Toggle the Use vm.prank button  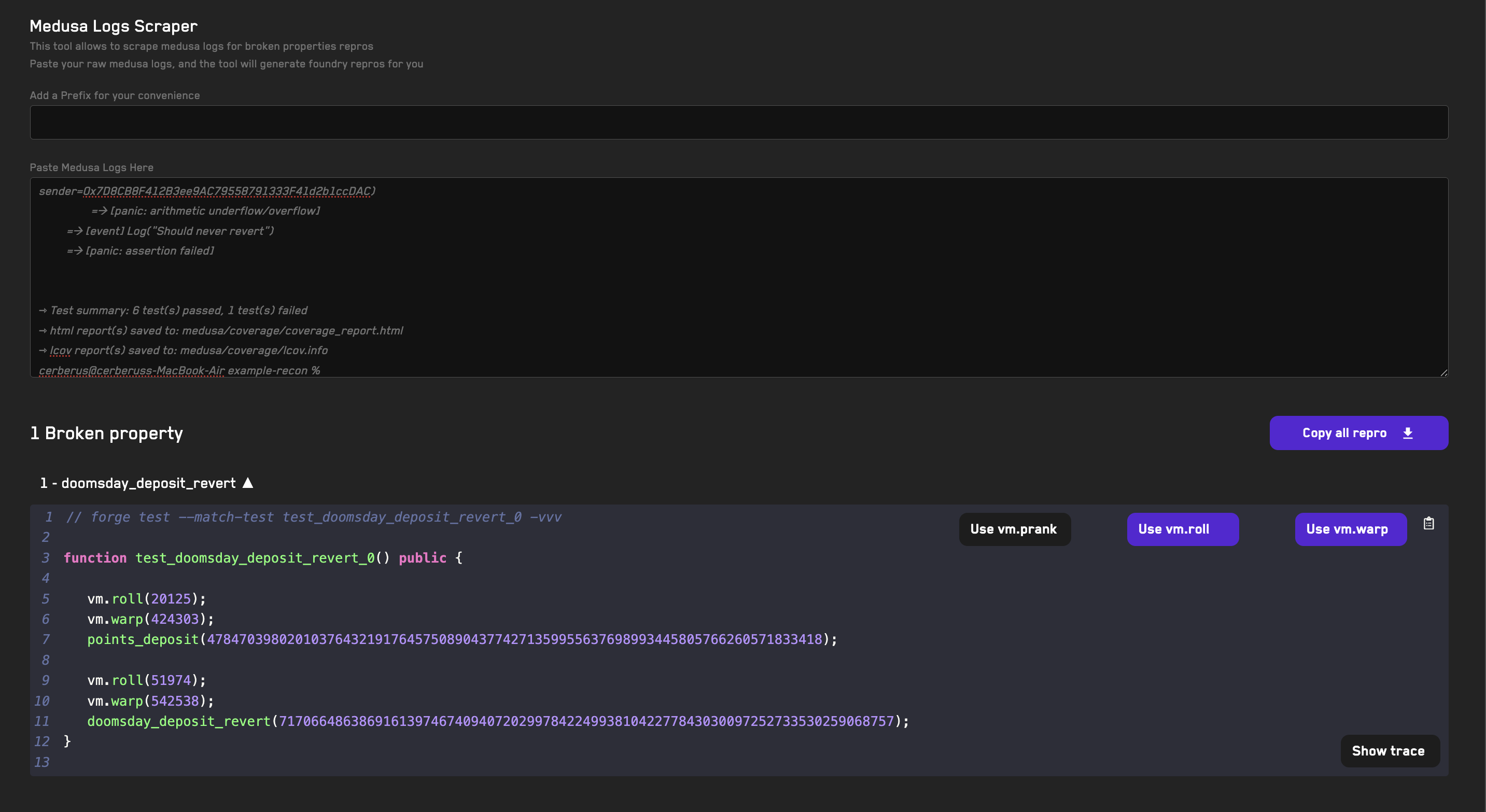point(1015,529)
